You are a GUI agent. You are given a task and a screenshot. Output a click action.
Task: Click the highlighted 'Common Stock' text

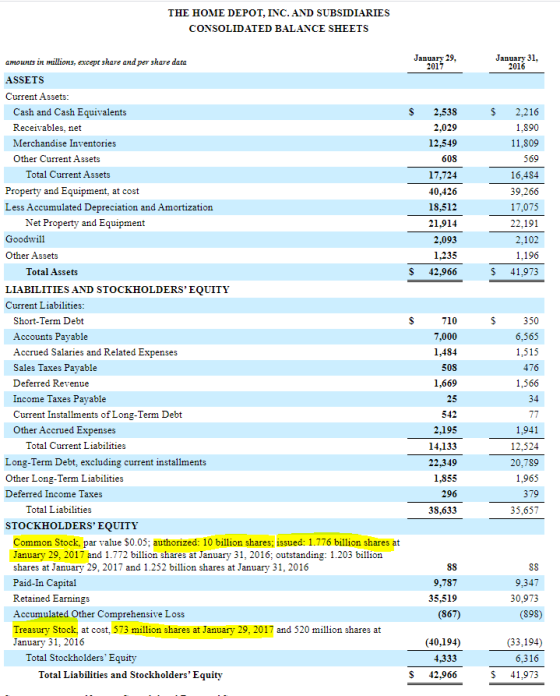pyautogui.click(x=47, y=542)
